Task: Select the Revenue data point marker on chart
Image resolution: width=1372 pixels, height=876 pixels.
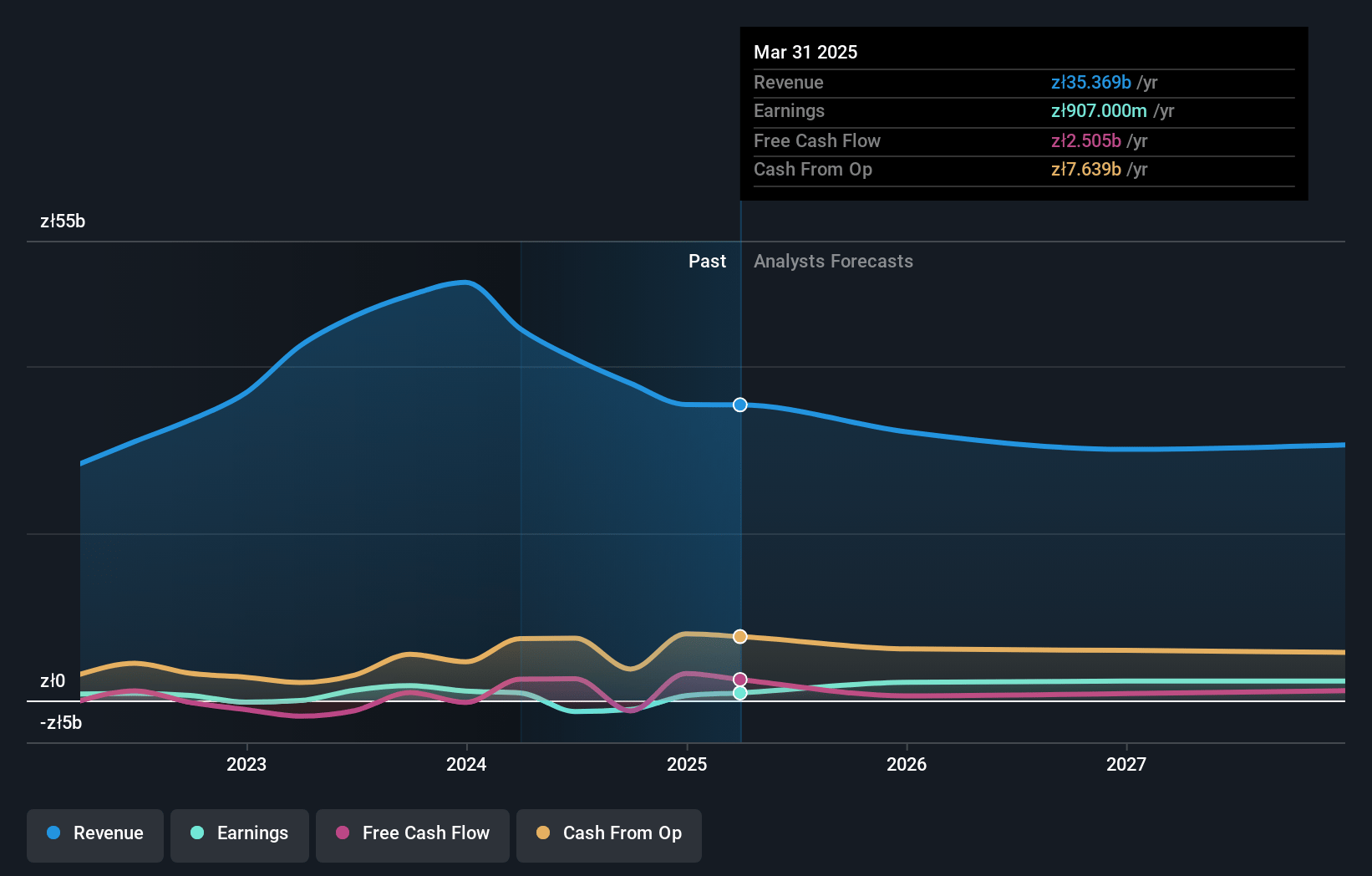Action: pos(740,405)
